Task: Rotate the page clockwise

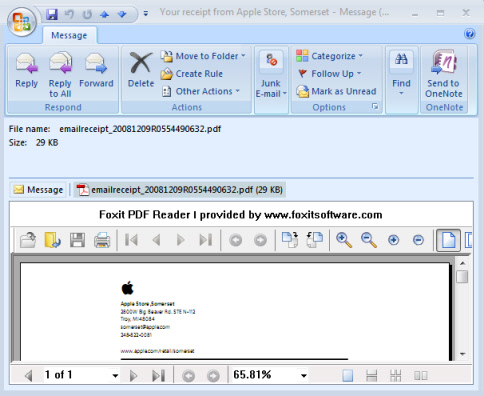Action: tap(290, 240)
